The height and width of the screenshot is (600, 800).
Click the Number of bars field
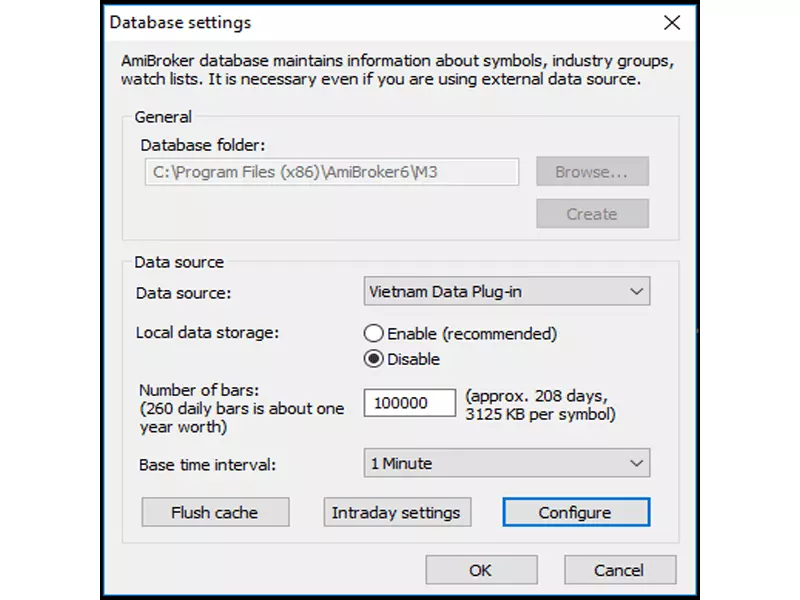coord(410,403)
